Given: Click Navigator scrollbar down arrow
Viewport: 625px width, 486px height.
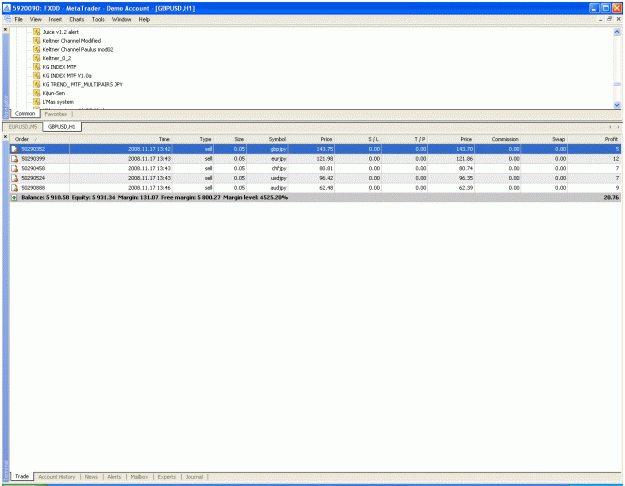Looking at the screenshot, I should click(617, 105).
